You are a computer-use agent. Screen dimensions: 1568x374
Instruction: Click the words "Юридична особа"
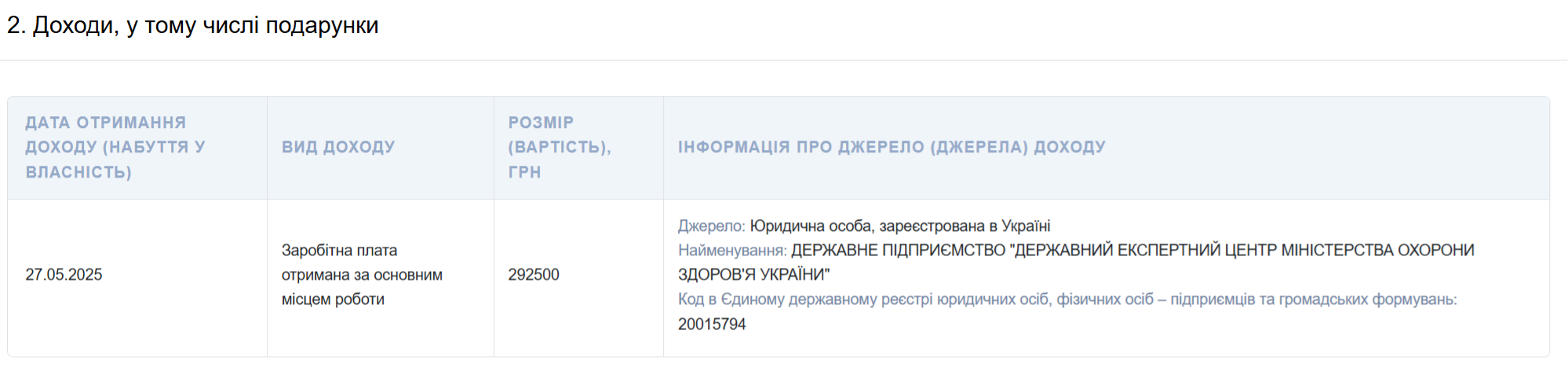click(811, 226)
